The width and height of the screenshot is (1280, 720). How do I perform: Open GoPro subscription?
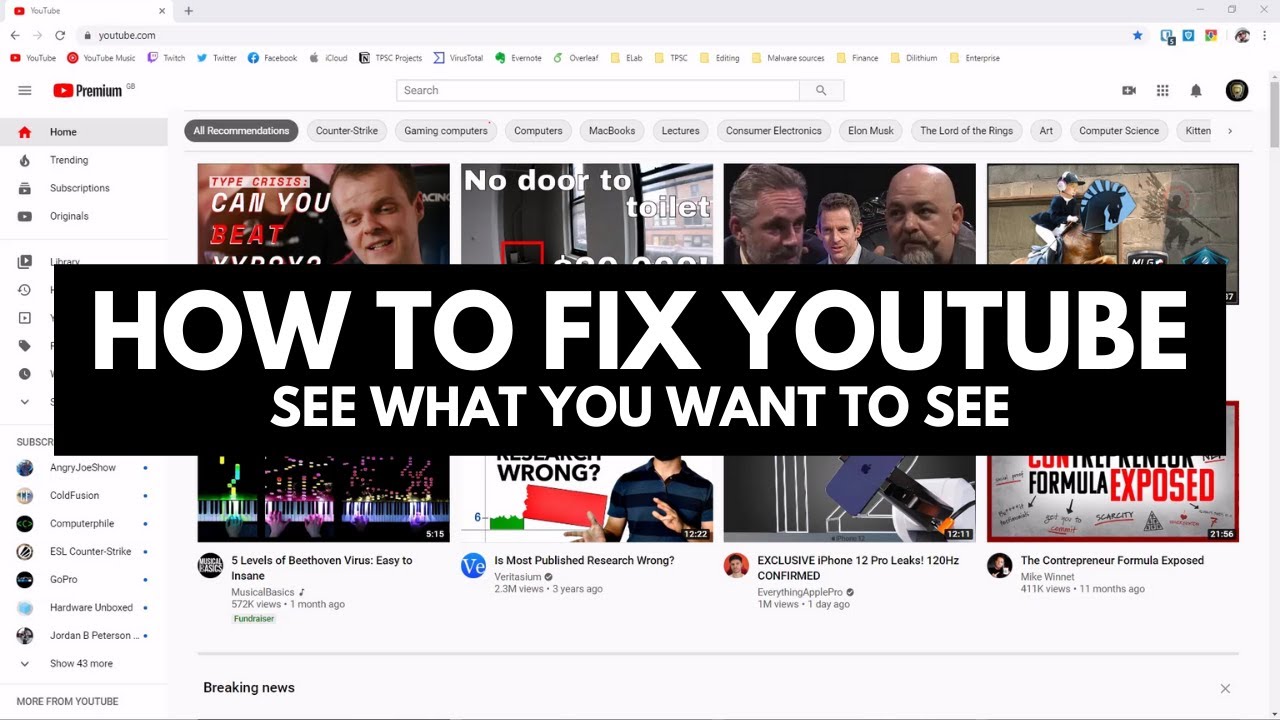[84, 580]
